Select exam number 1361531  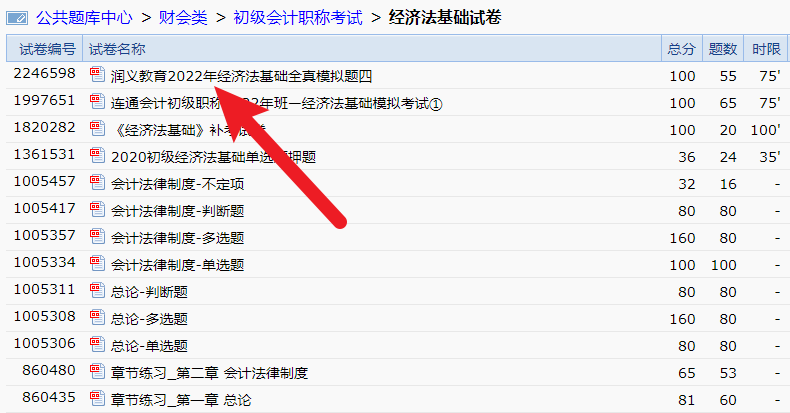(x=44, y=155)
